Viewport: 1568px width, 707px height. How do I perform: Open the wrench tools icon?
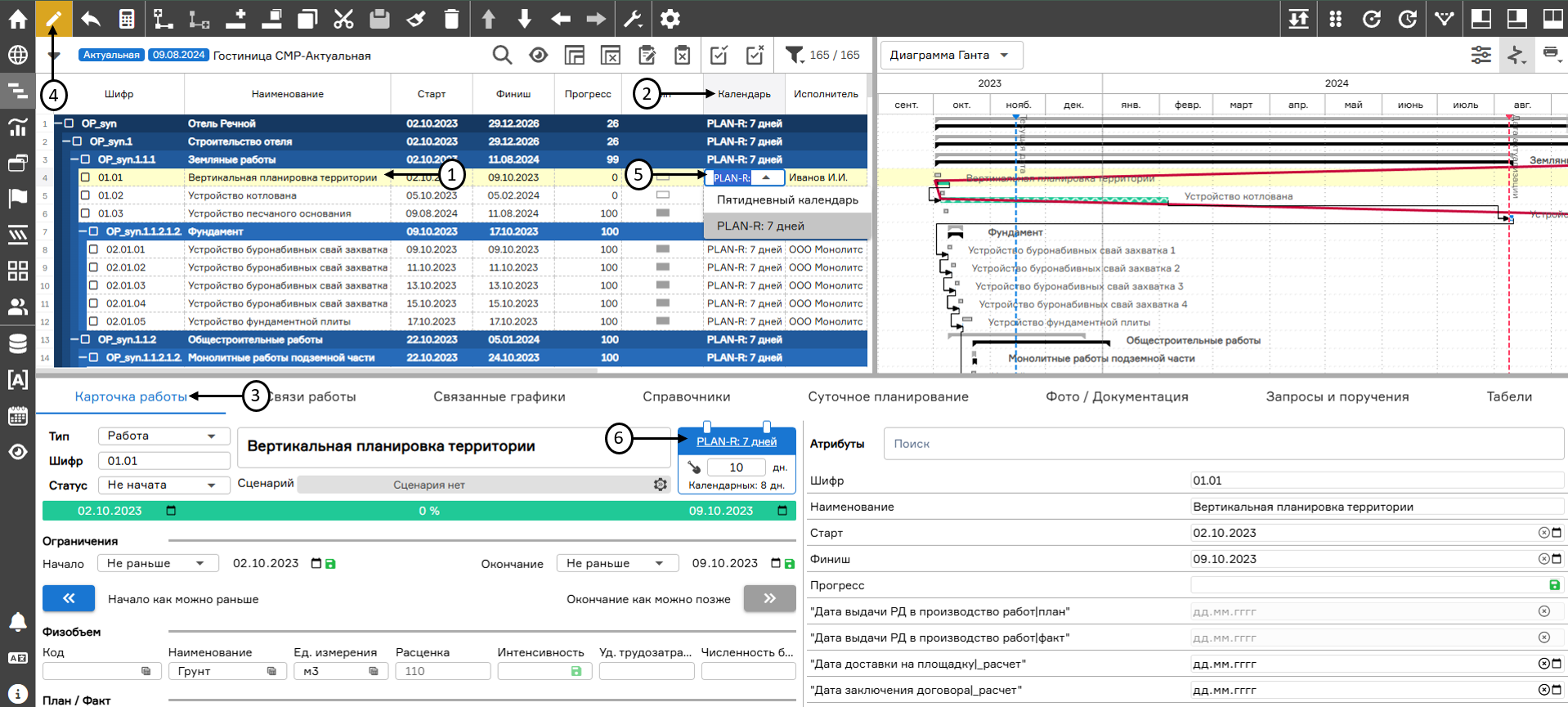point(633,18)
